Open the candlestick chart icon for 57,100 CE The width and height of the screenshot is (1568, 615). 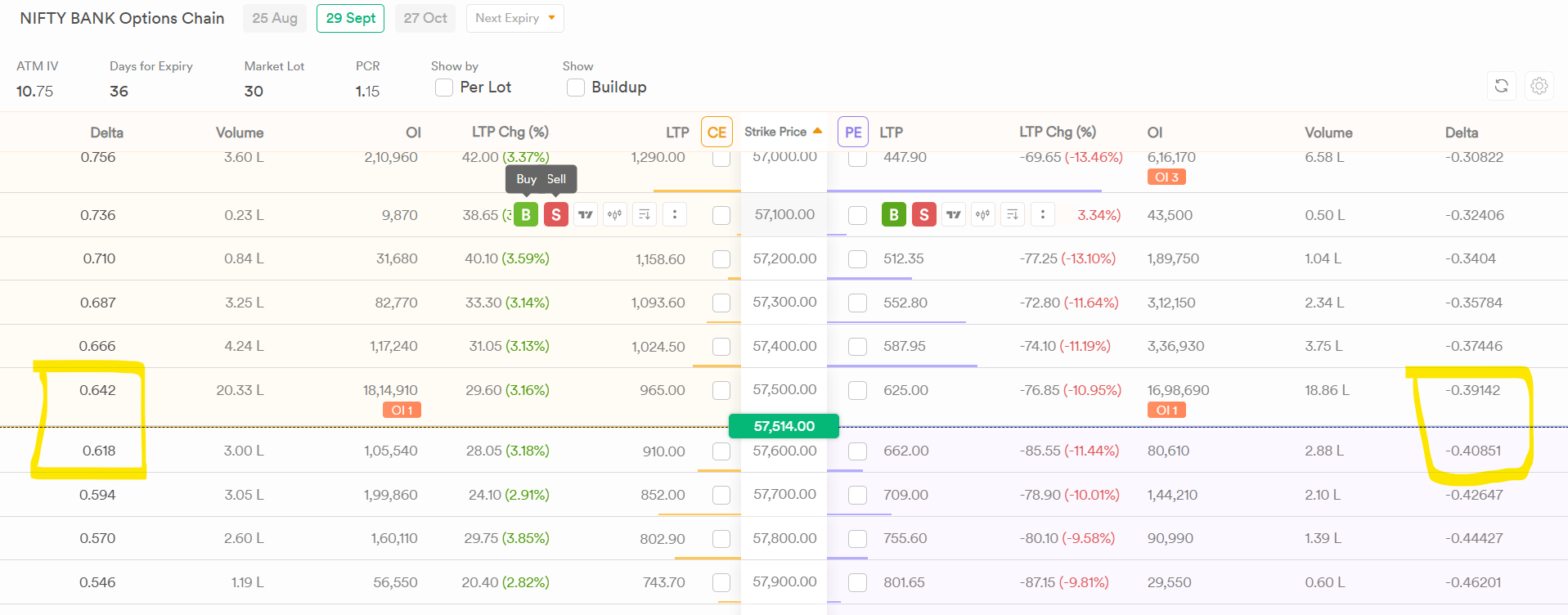(x=614, y=215)
